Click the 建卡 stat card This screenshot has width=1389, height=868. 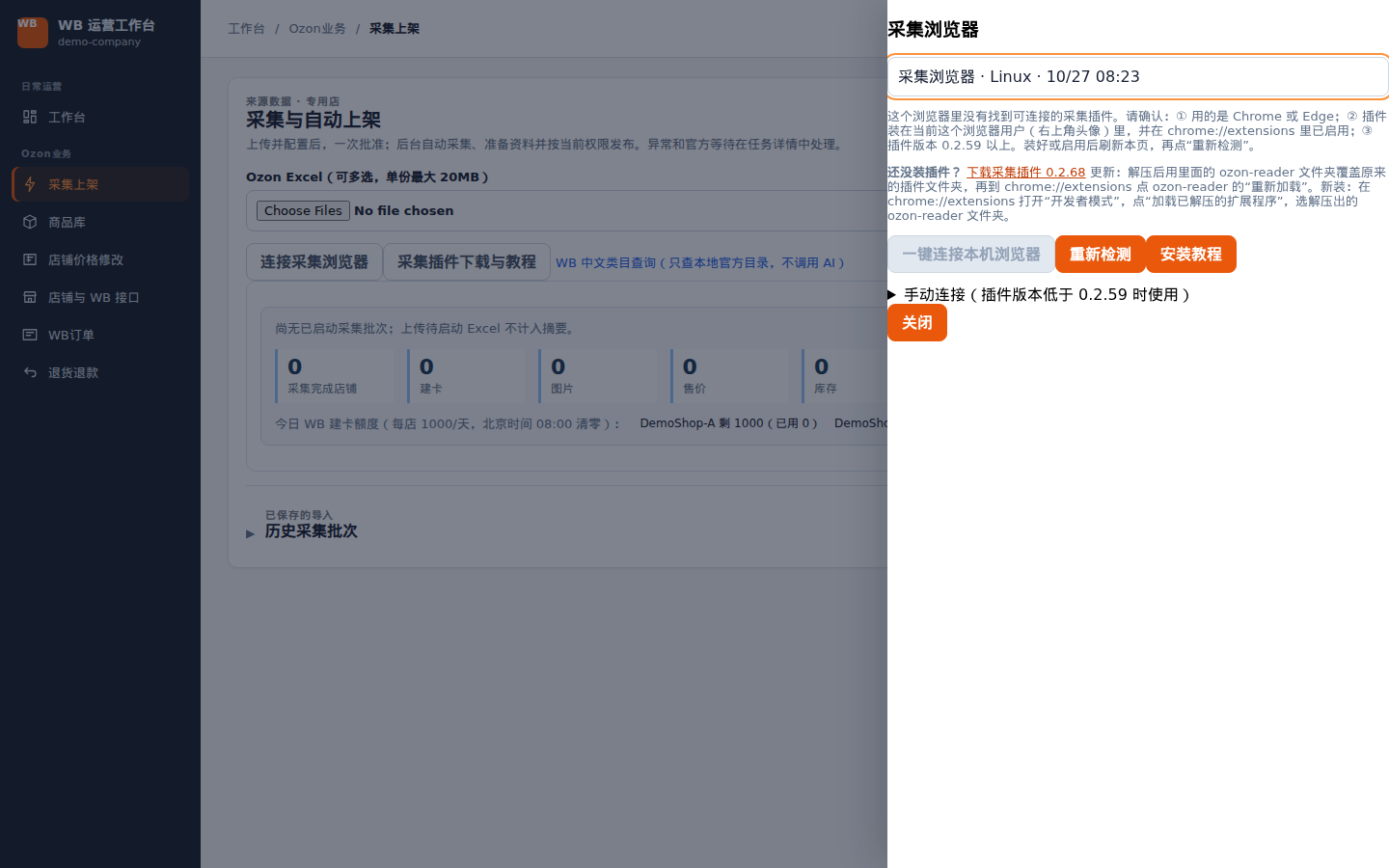click(467, 375)
